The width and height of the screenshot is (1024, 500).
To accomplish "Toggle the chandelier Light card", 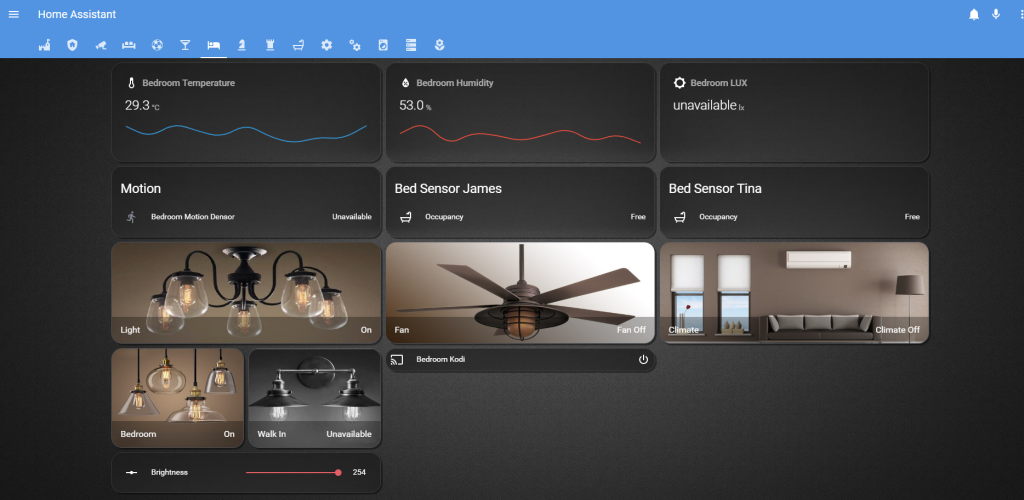I will 246,293.
